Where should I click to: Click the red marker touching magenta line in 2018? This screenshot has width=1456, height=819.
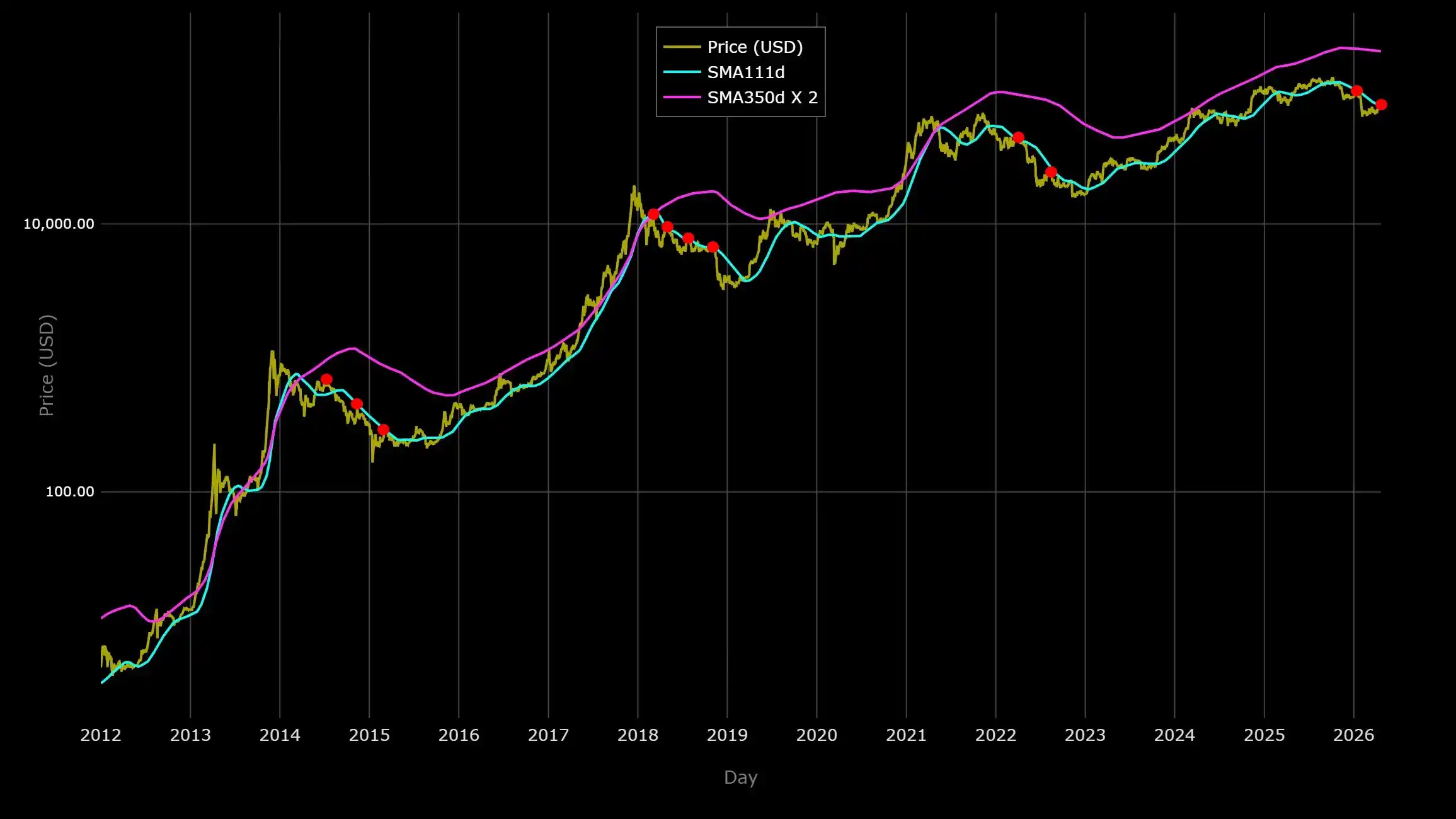pos(653,214)
